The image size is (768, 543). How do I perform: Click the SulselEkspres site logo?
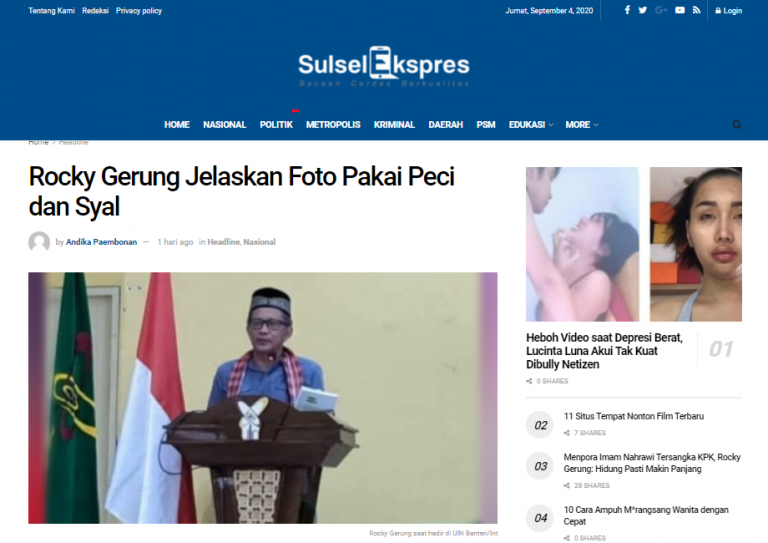coord(384,67)
